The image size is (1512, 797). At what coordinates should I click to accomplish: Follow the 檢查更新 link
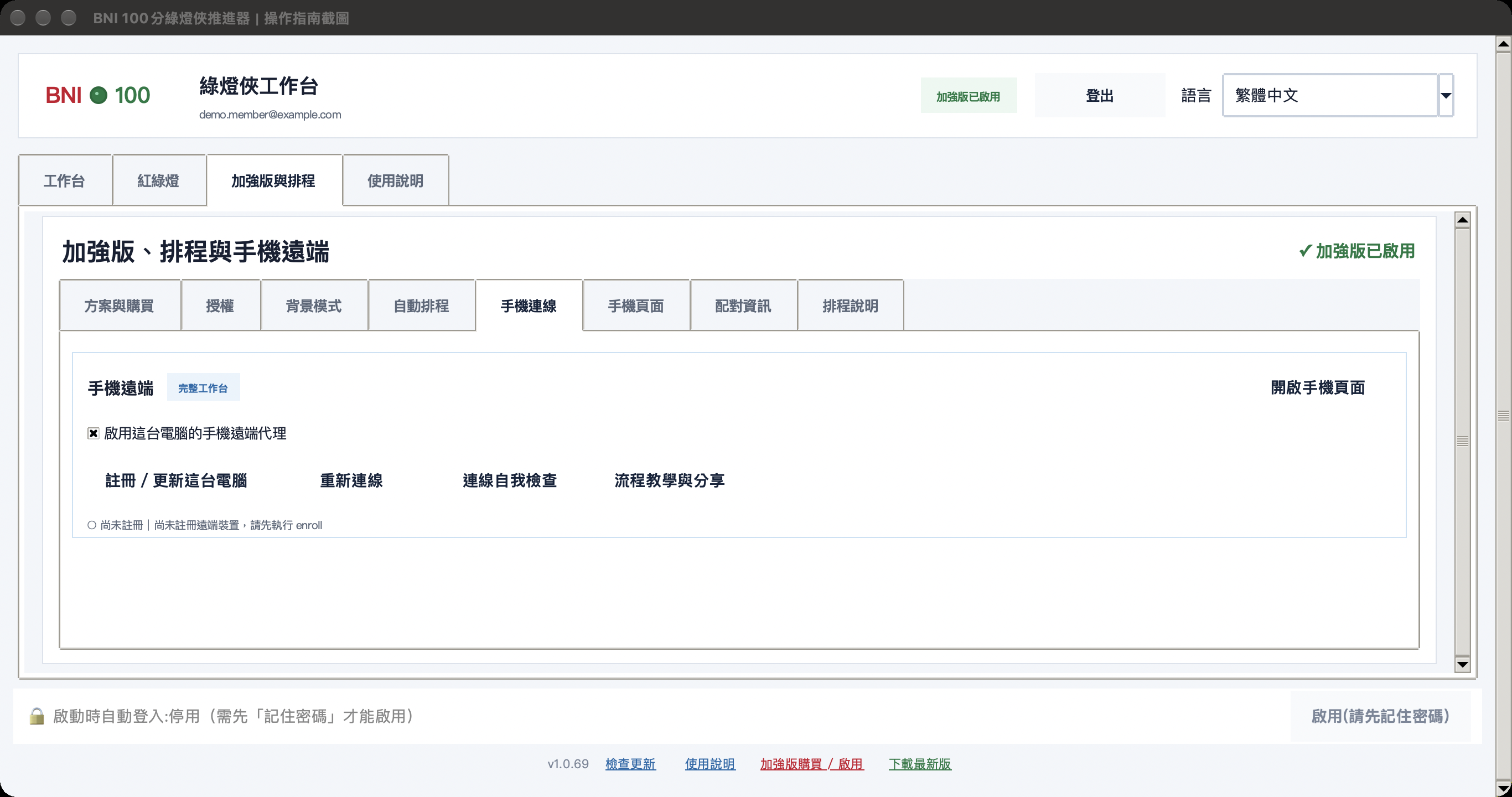[x=630, y=764]
